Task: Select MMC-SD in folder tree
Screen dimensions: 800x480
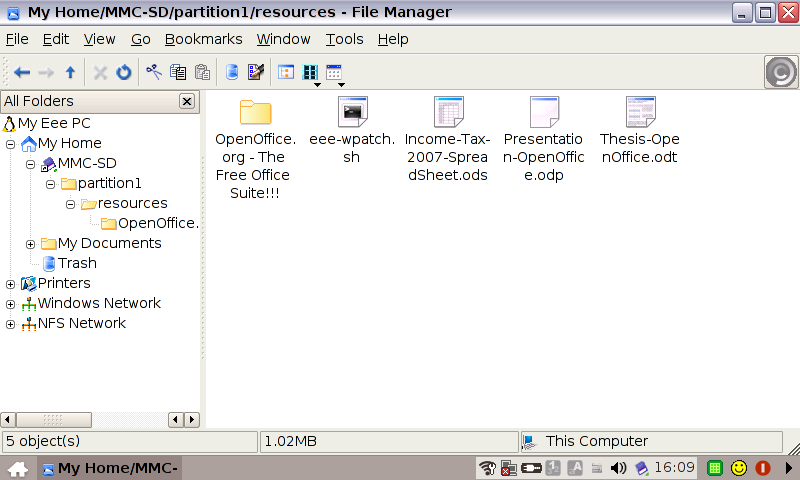Action: tap(87, 163)
